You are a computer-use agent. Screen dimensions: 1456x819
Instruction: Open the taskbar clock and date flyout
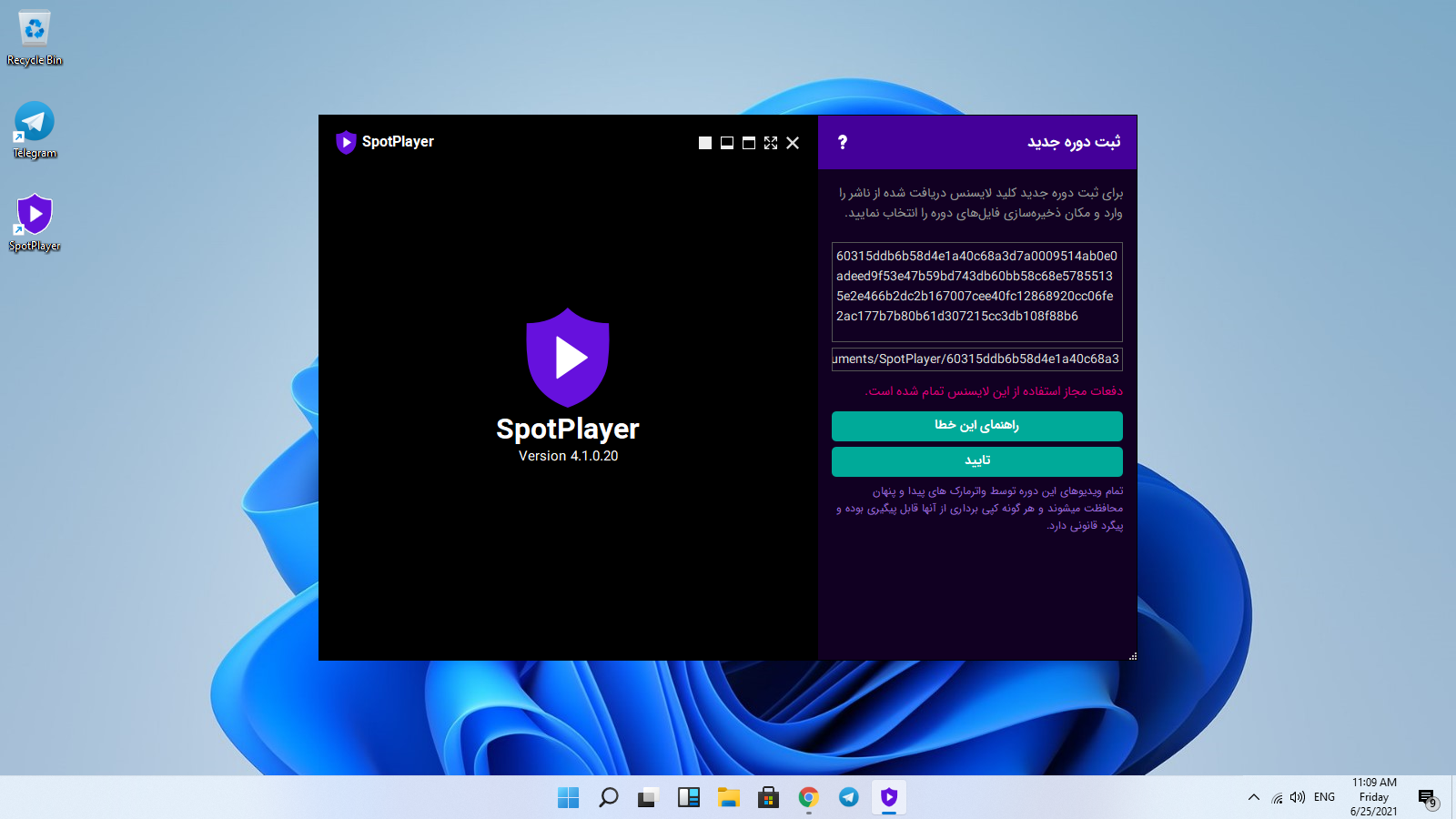pos(1373,797)
